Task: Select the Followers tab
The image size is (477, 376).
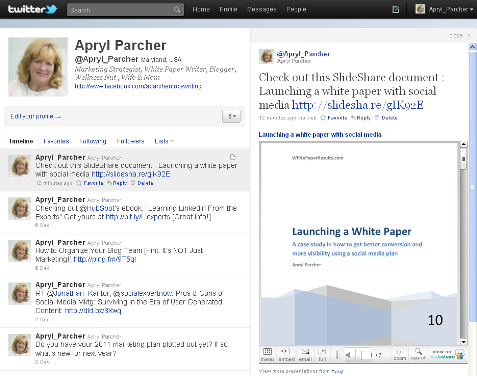Action: tap(130, 141)
